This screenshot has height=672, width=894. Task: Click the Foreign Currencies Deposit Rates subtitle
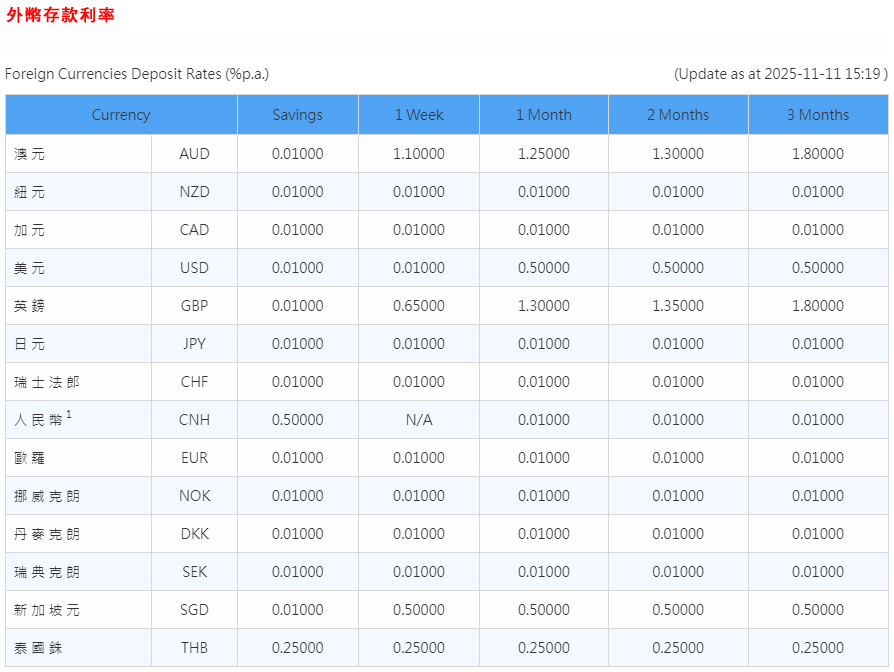(137, 74)
